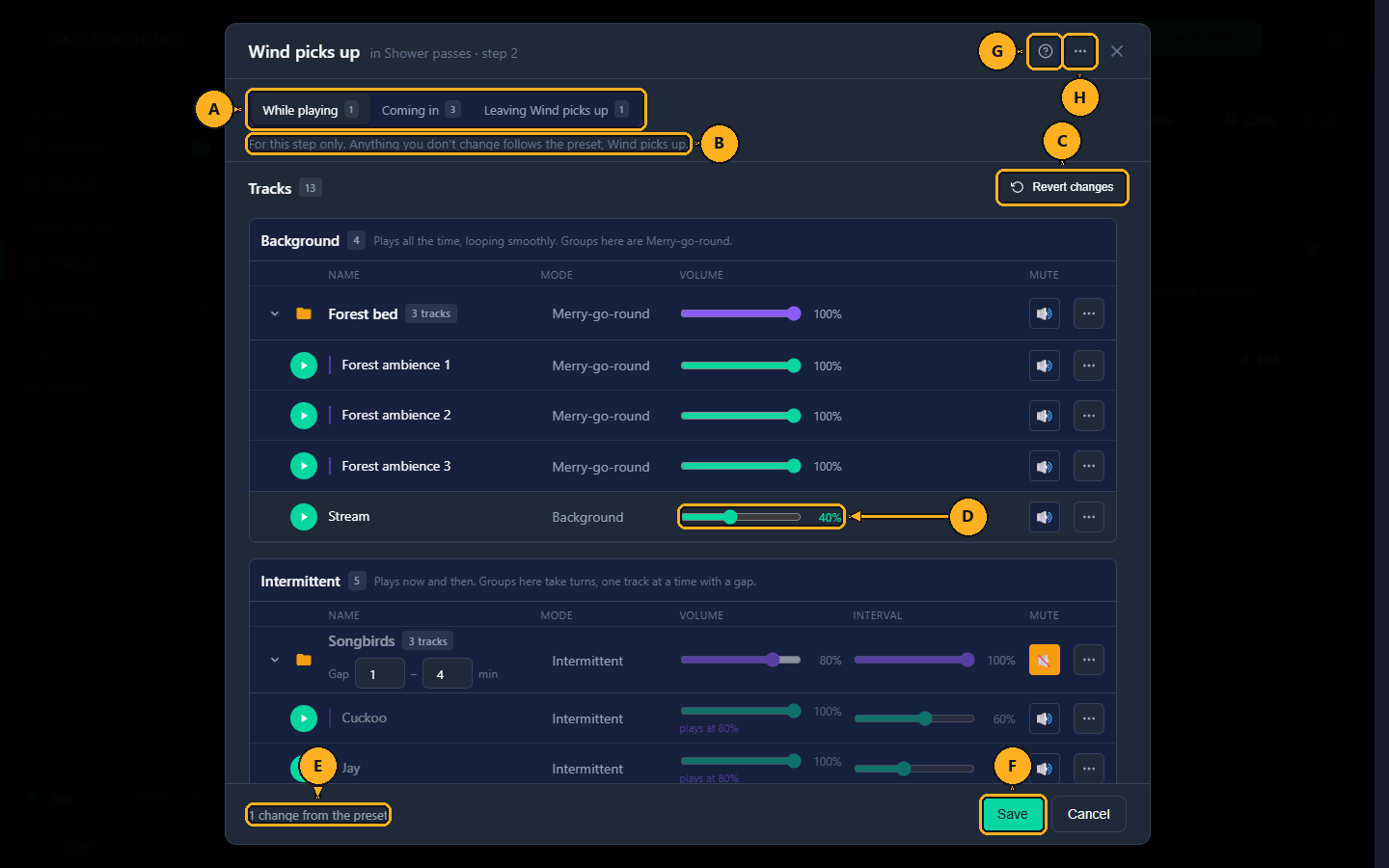This screenshot has width=1389, height=868.
Task: Switch to the Coming in tab
Action: click(421, 110)
